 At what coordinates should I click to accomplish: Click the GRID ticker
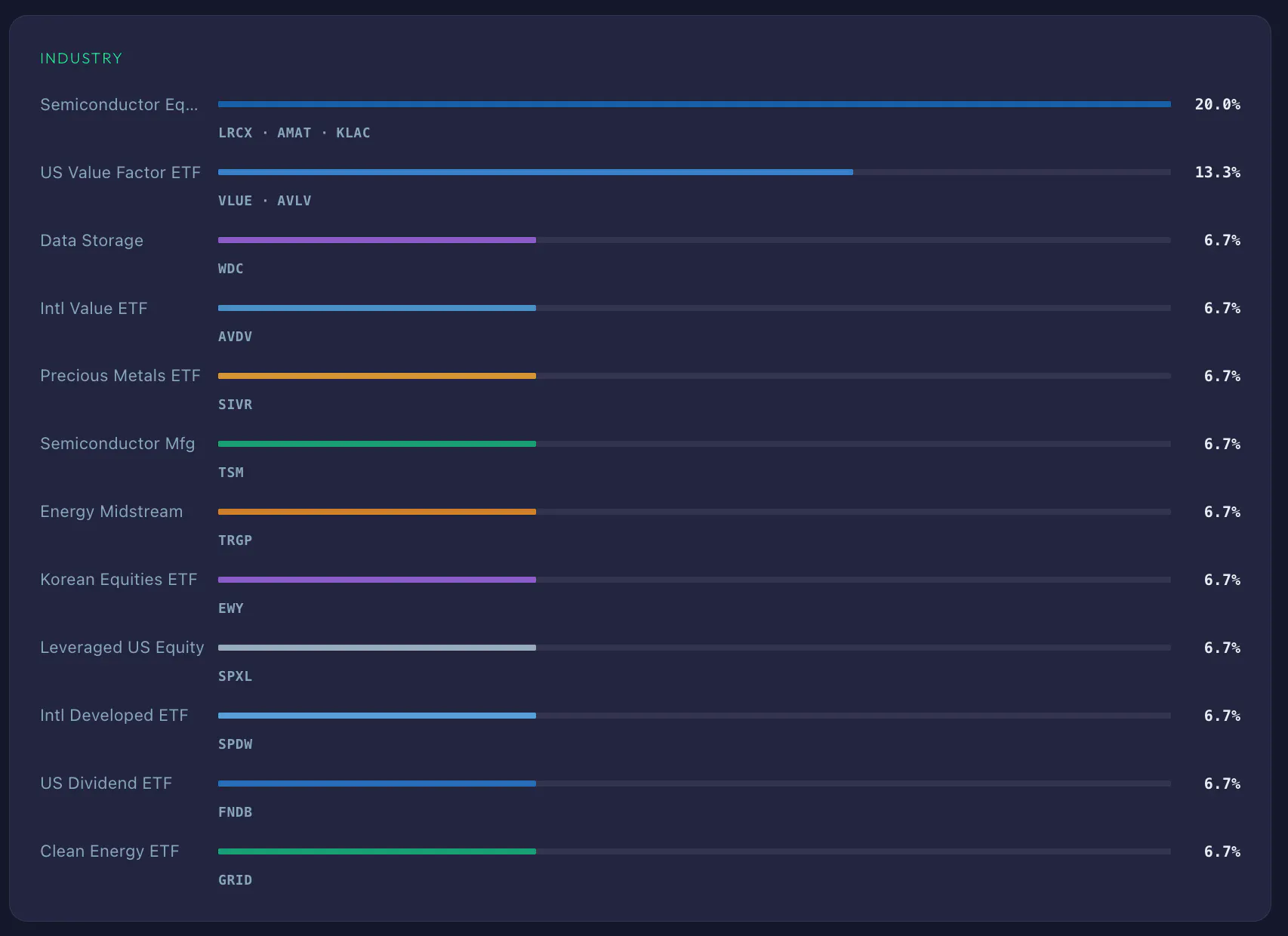pos(236,880)
